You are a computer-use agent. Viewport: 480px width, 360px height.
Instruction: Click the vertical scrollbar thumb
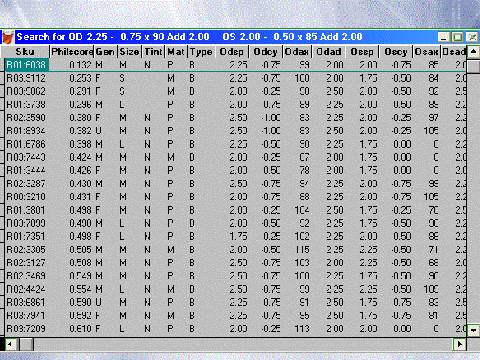click(x=473, y=66)
